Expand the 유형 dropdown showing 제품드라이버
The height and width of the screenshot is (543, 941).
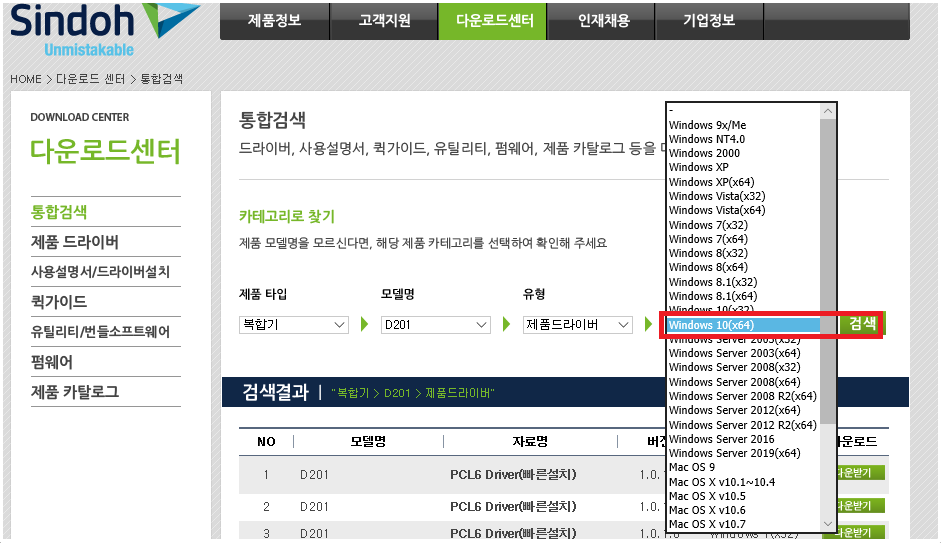(x=578, y=325)
